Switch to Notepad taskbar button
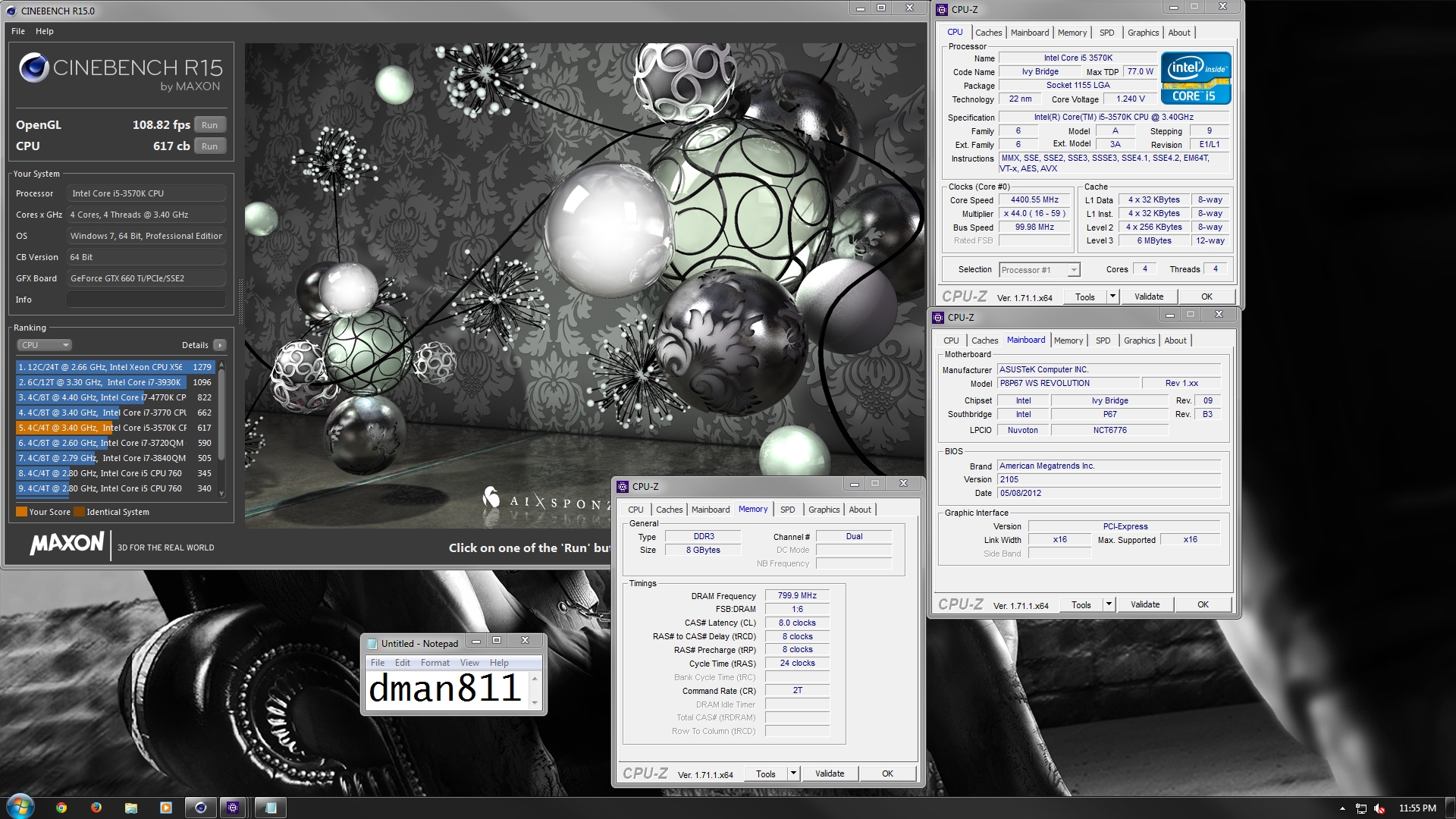The image size is (1456, 819). [x=271, y=808]
